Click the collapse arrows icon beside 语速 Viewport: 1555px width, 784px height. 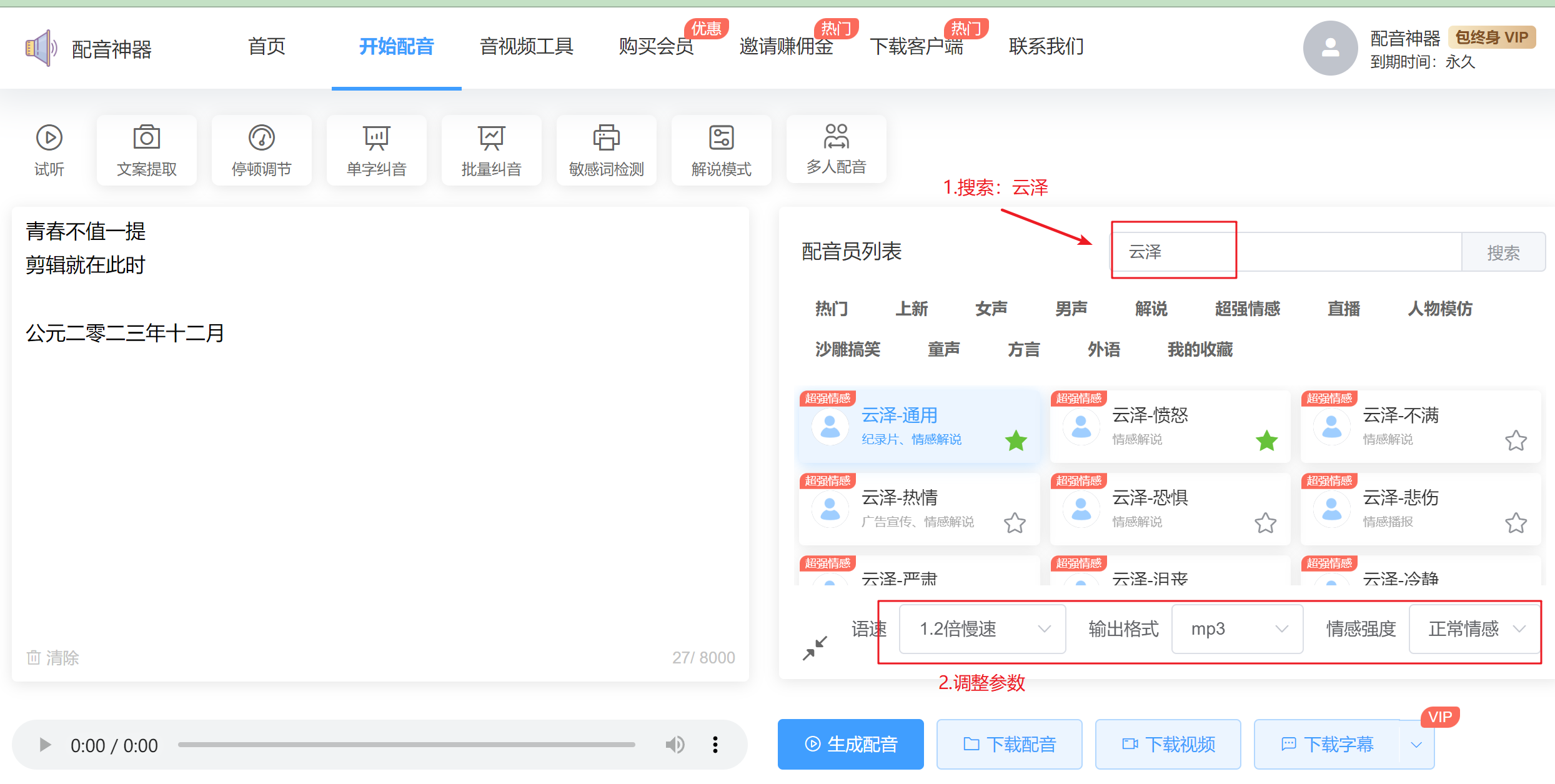[x=815, y=648]
